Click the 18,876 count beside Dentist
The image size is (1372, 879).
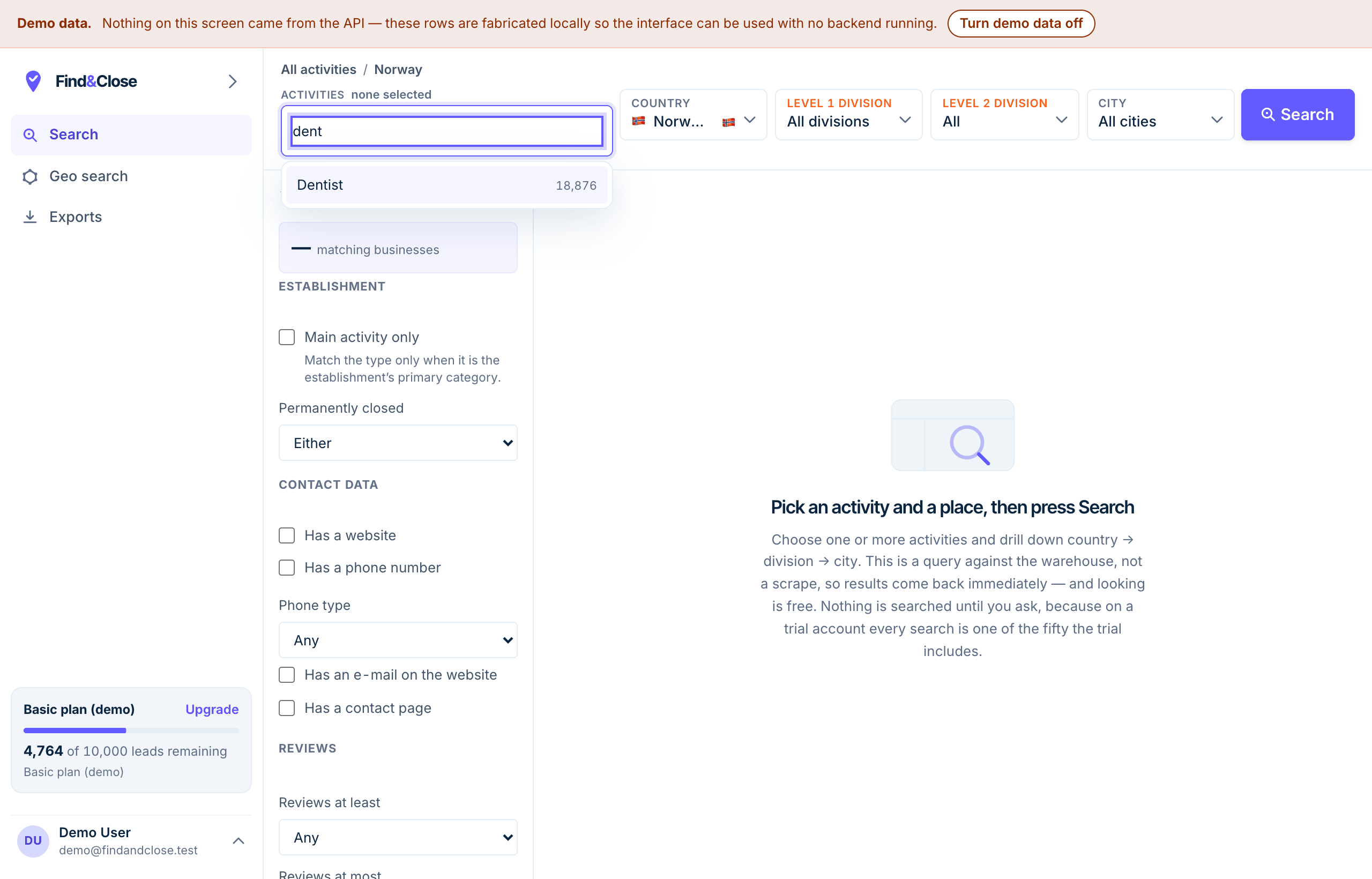point(576,185)
